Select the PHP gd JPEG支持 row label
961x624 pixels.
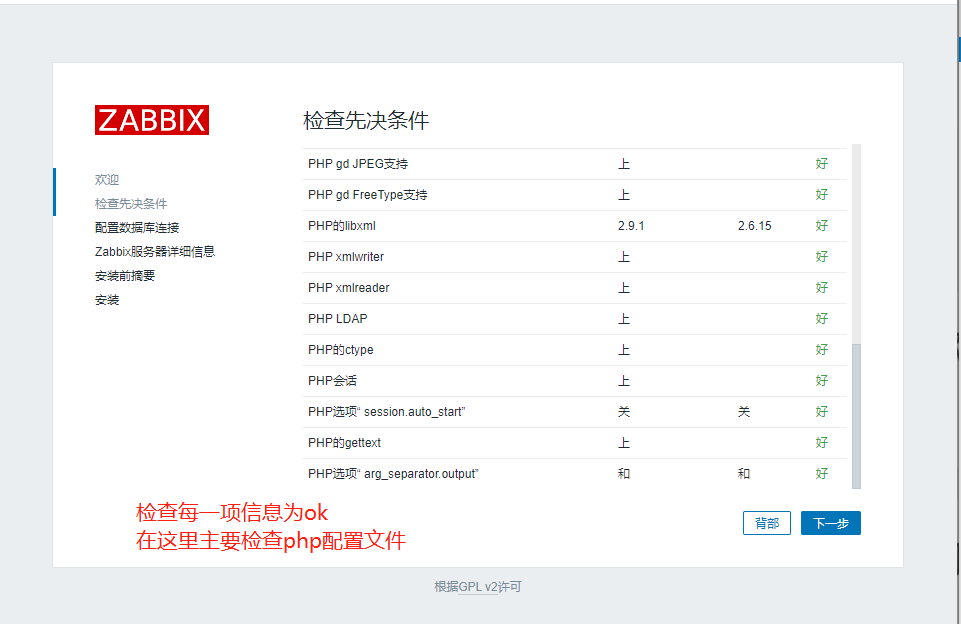[x=358, y=164]
